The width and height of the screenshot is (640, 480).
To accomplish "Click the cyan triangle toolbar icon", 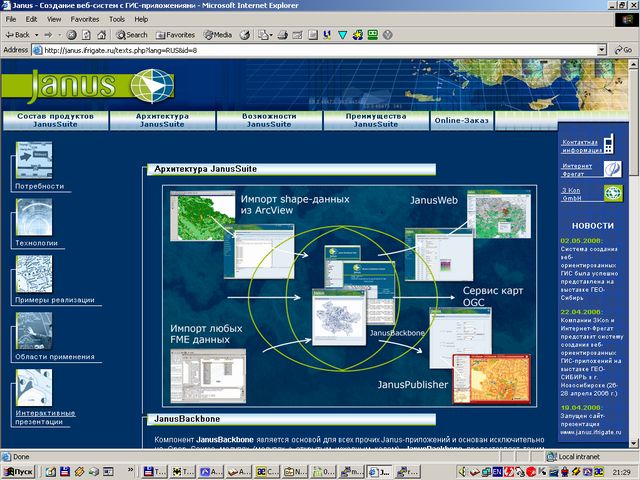I will 342,35.
